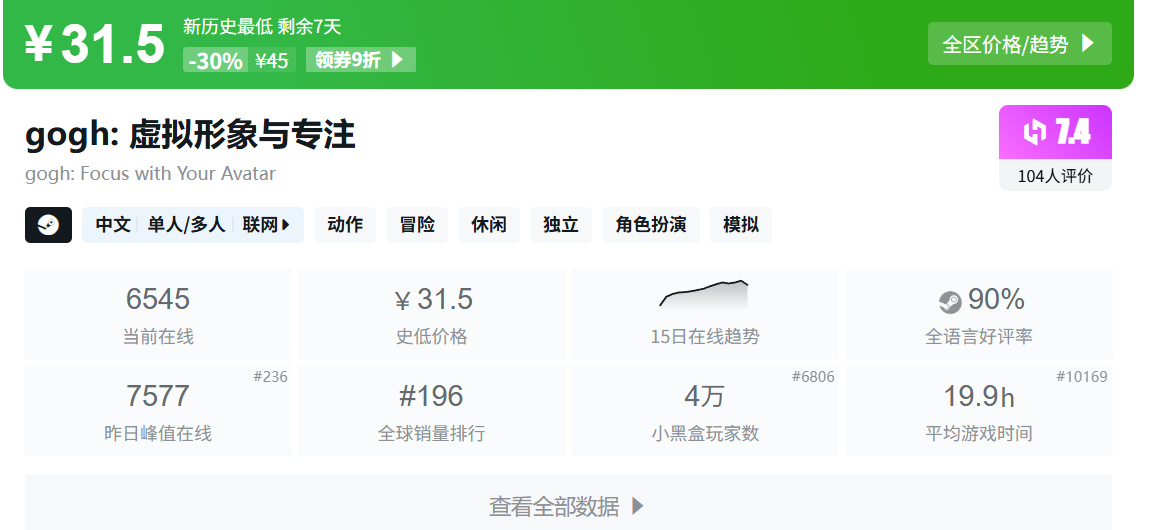
Task: Open the 平均游戏时间 19.9h card
Action: [x=979, y=411]
